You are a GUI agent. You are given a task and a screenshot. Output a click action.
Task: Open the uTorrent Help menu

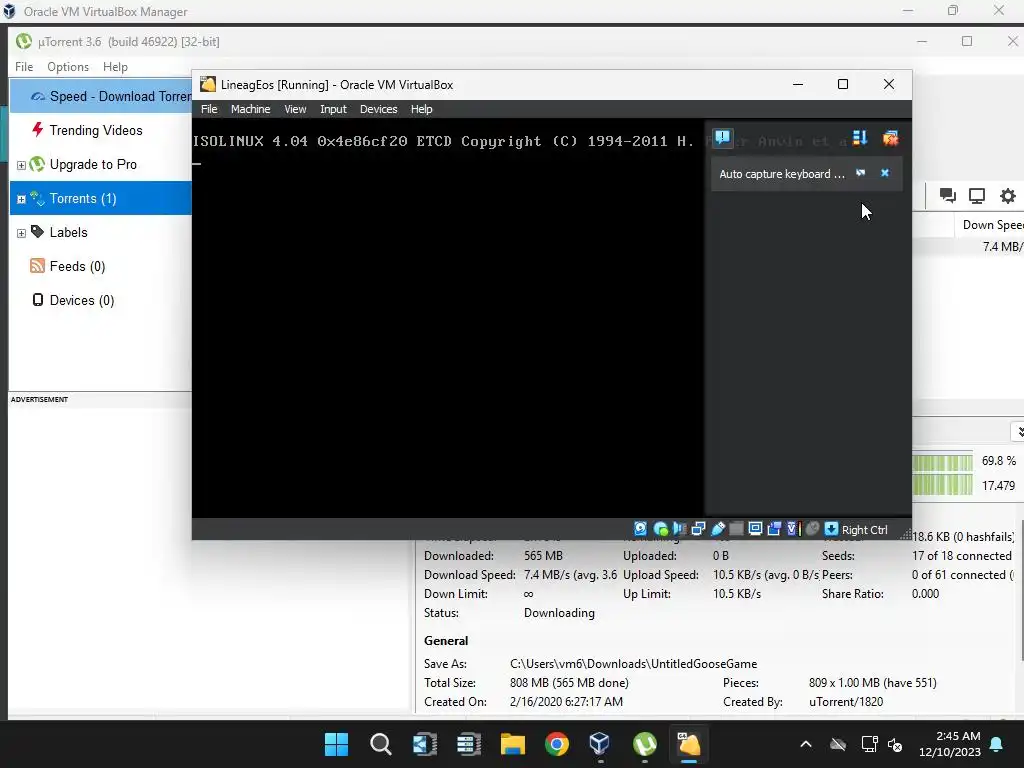click(x=115, y=67)
